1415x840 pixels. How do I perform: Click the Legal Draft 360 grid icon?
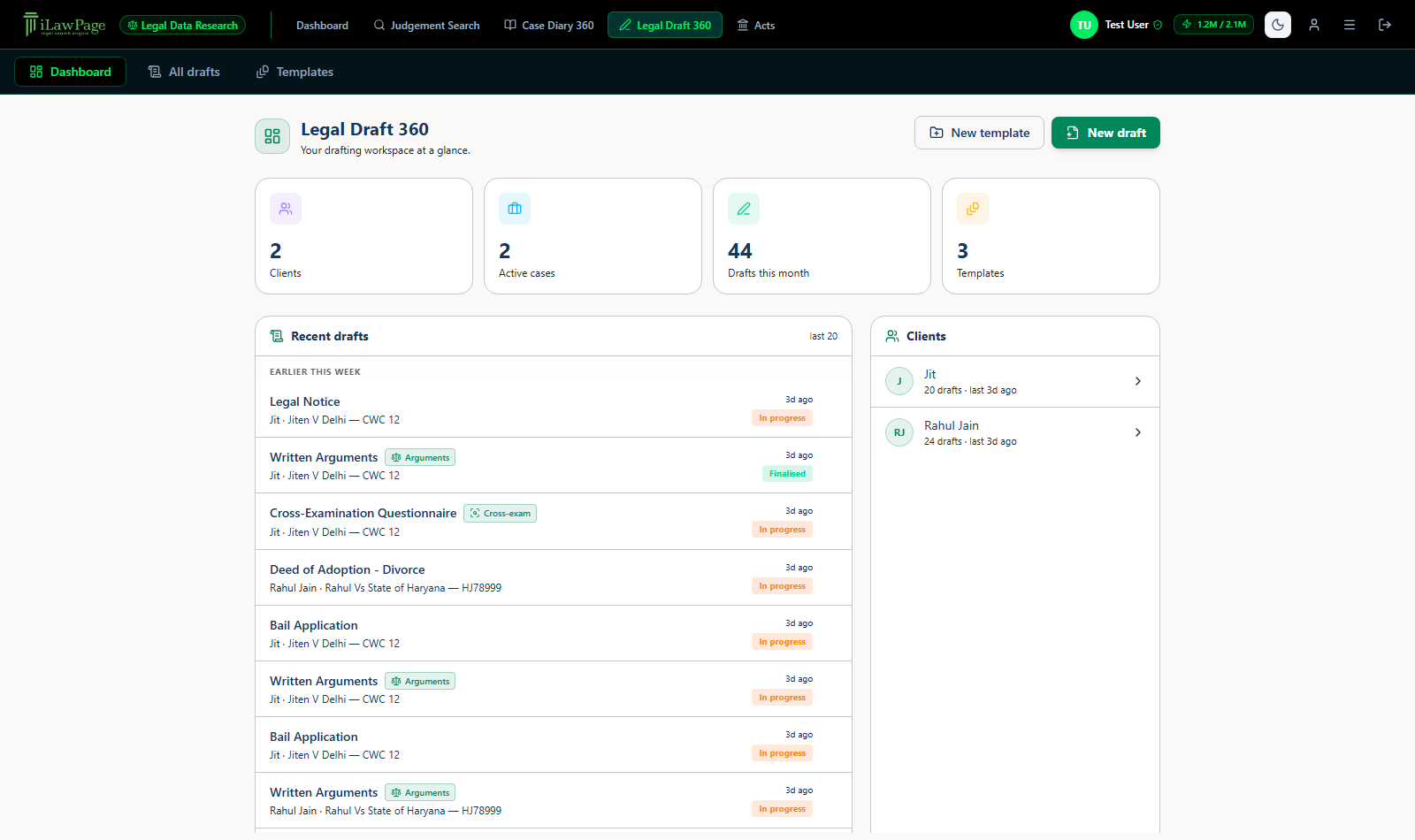coord(272,136)
